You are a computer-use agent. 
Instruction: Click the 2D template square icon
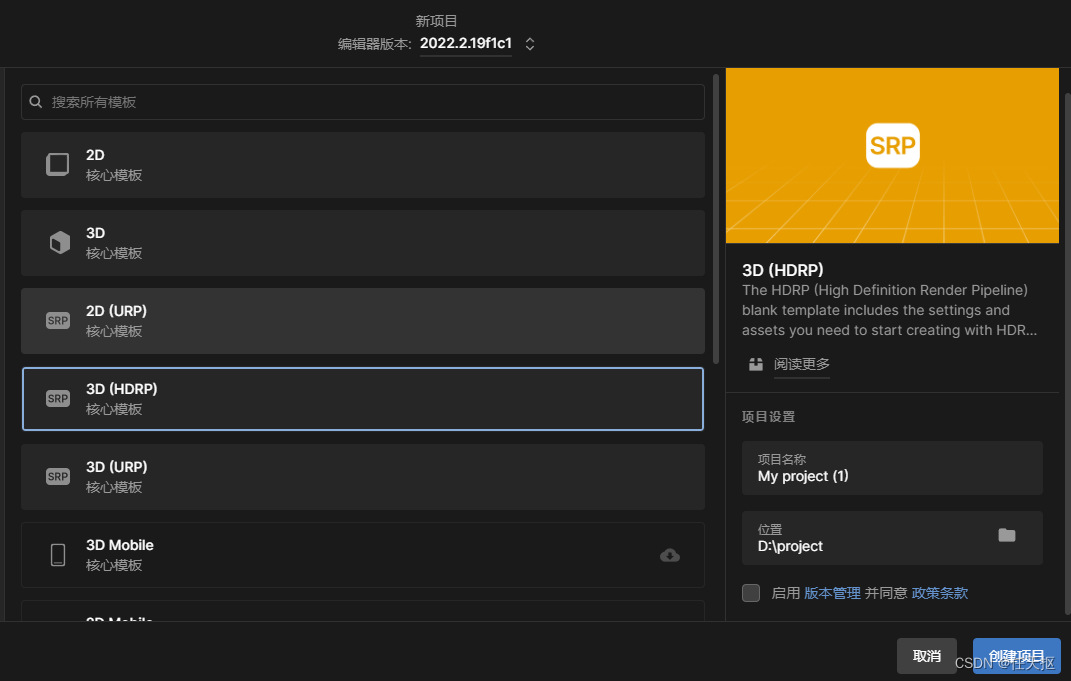point(58,165)
